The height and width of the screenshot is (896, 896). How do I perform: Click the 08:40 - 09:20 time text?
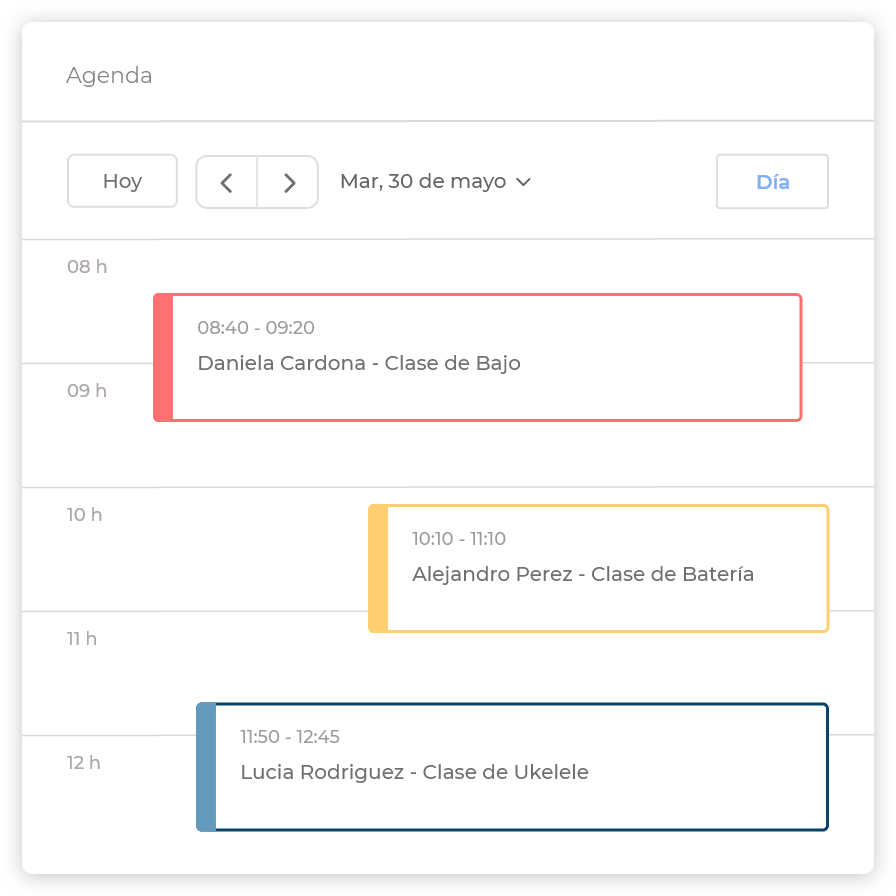[x=256, y=328]
